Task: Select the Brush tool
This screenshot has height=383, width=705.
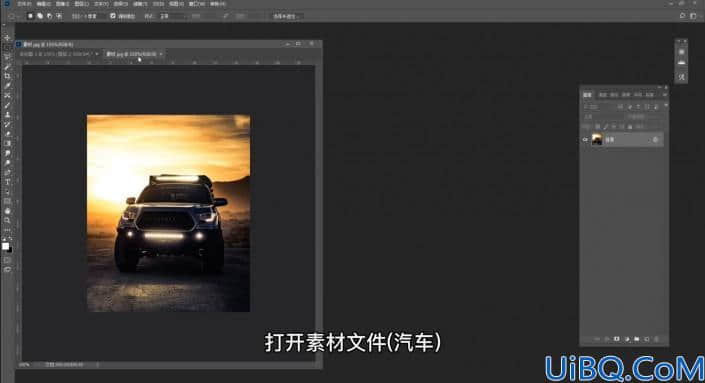Action: (x=7, y=105)
